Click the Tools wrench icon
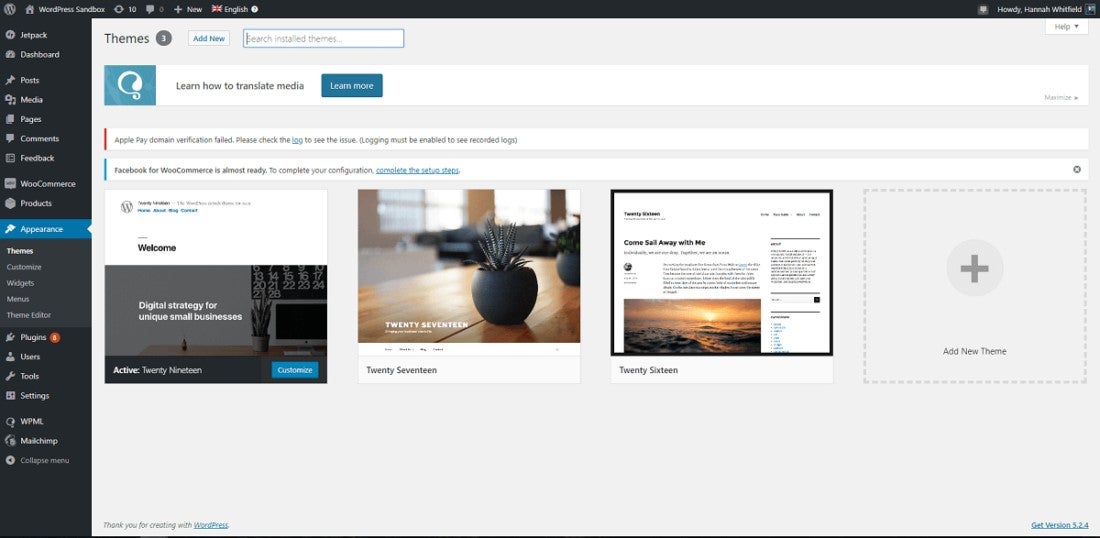 tap(10, 376)
